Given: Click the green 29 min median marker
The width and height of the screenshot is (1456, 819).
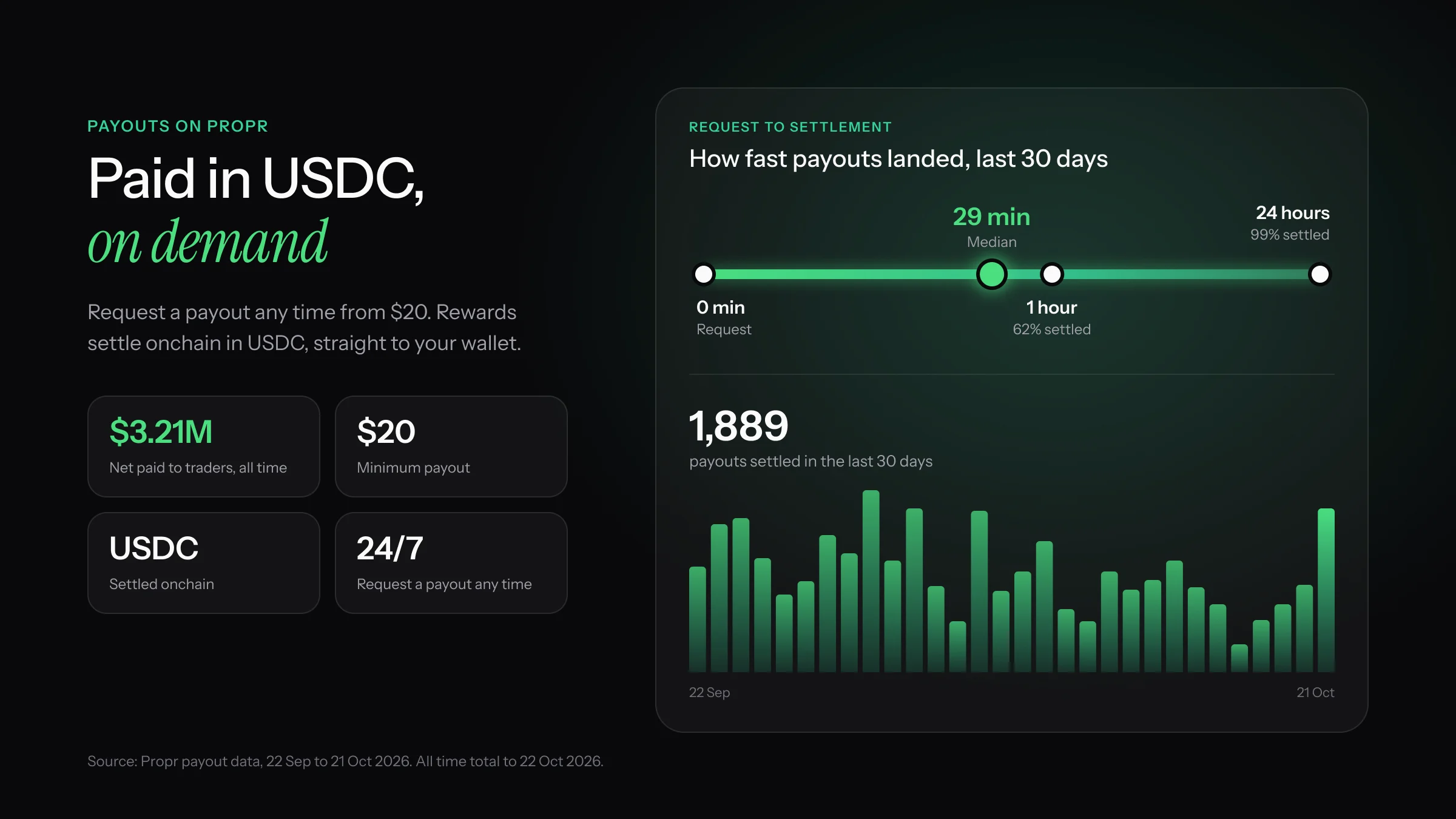Looking at the screenshot, I should pyautogui.click(x=992, y=274).
